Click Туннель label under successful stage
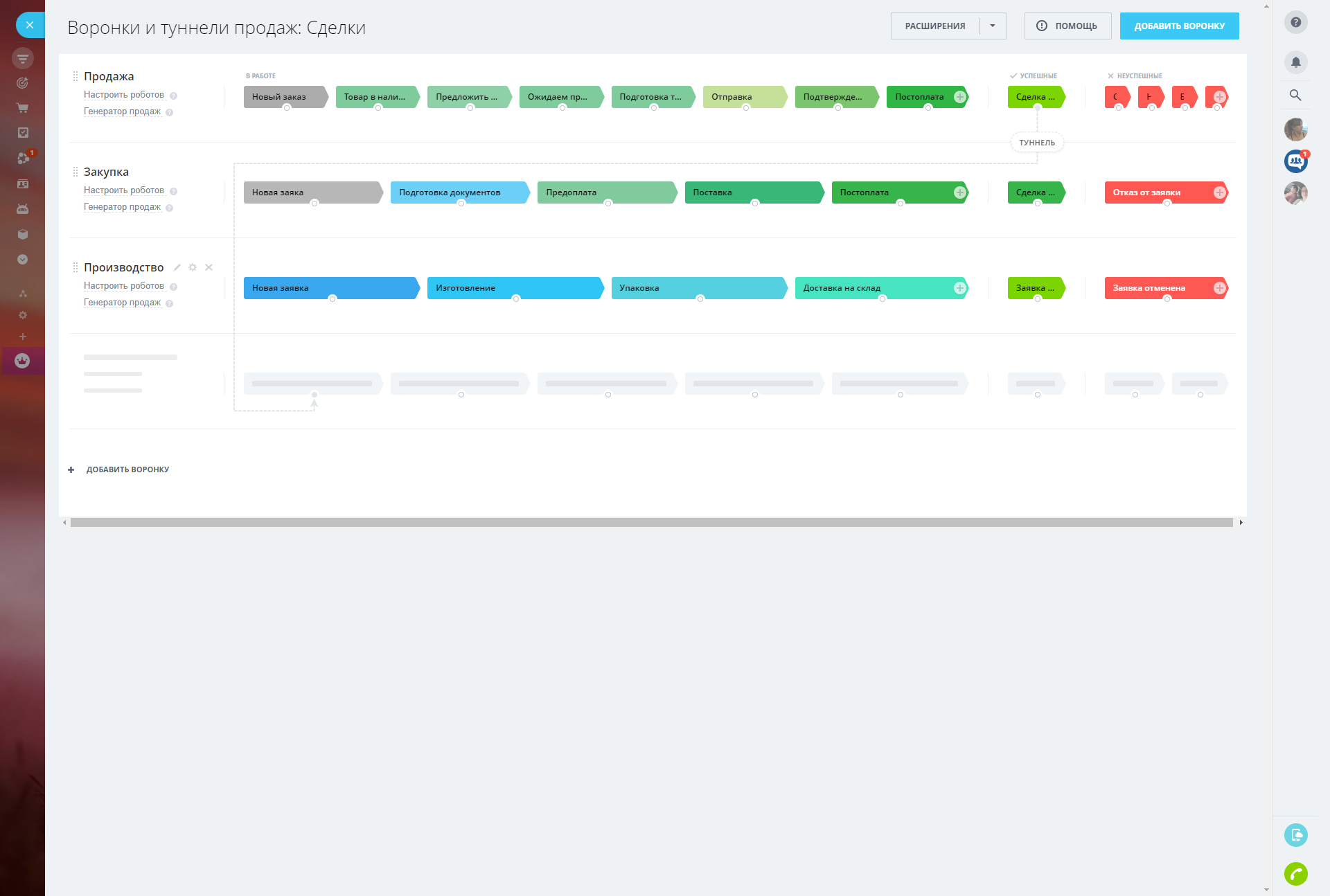Image resolution: width=1330 pixels, height=896 pixels. 1036,143
